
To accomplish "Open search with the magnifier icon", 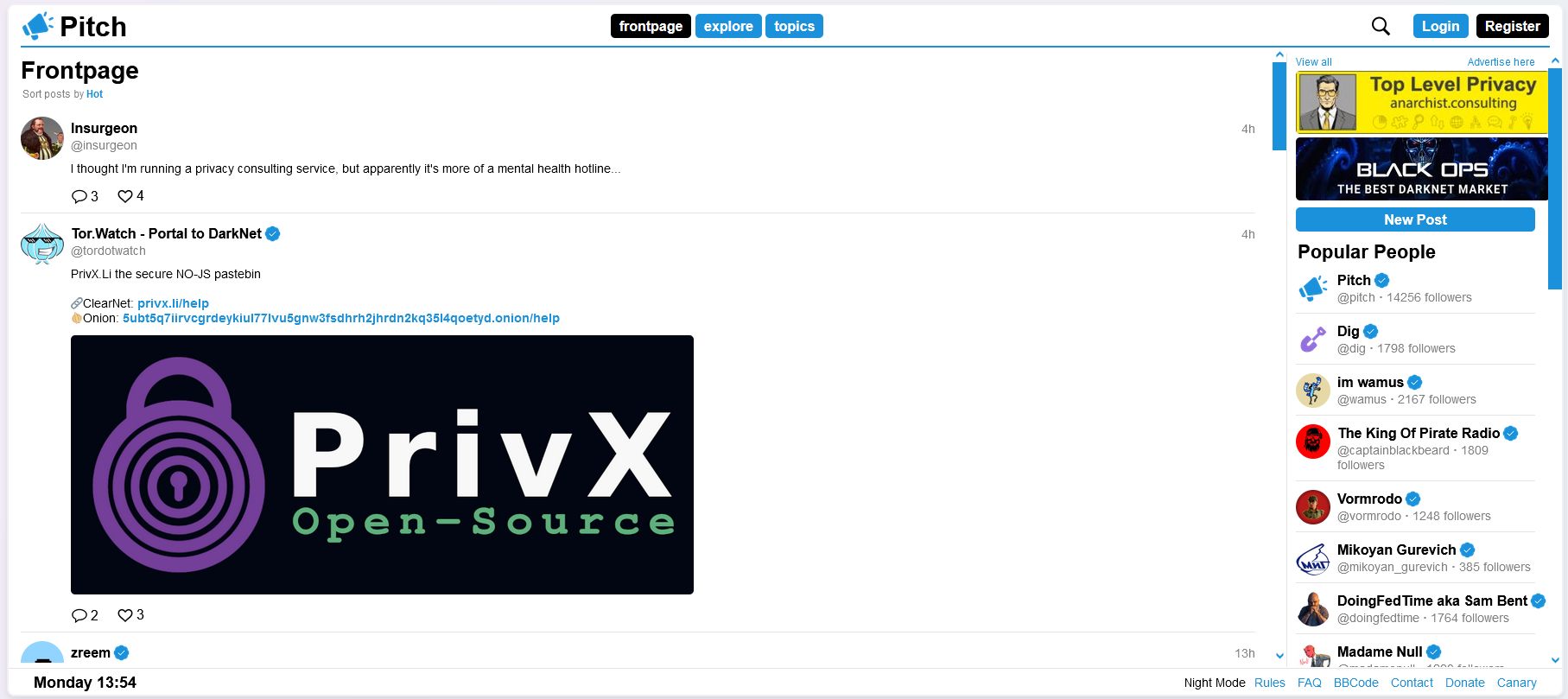I will tap(1381, 26).
